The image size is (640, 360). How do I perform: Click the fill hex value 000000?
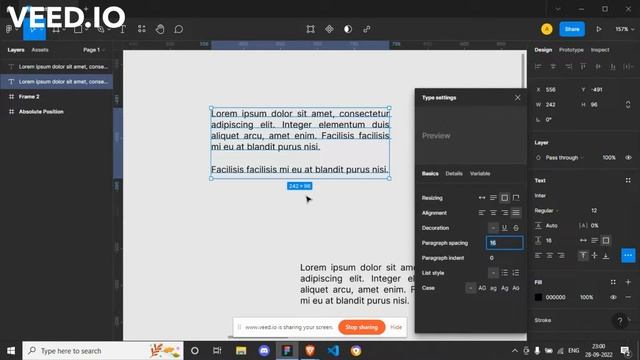point(556,297)
